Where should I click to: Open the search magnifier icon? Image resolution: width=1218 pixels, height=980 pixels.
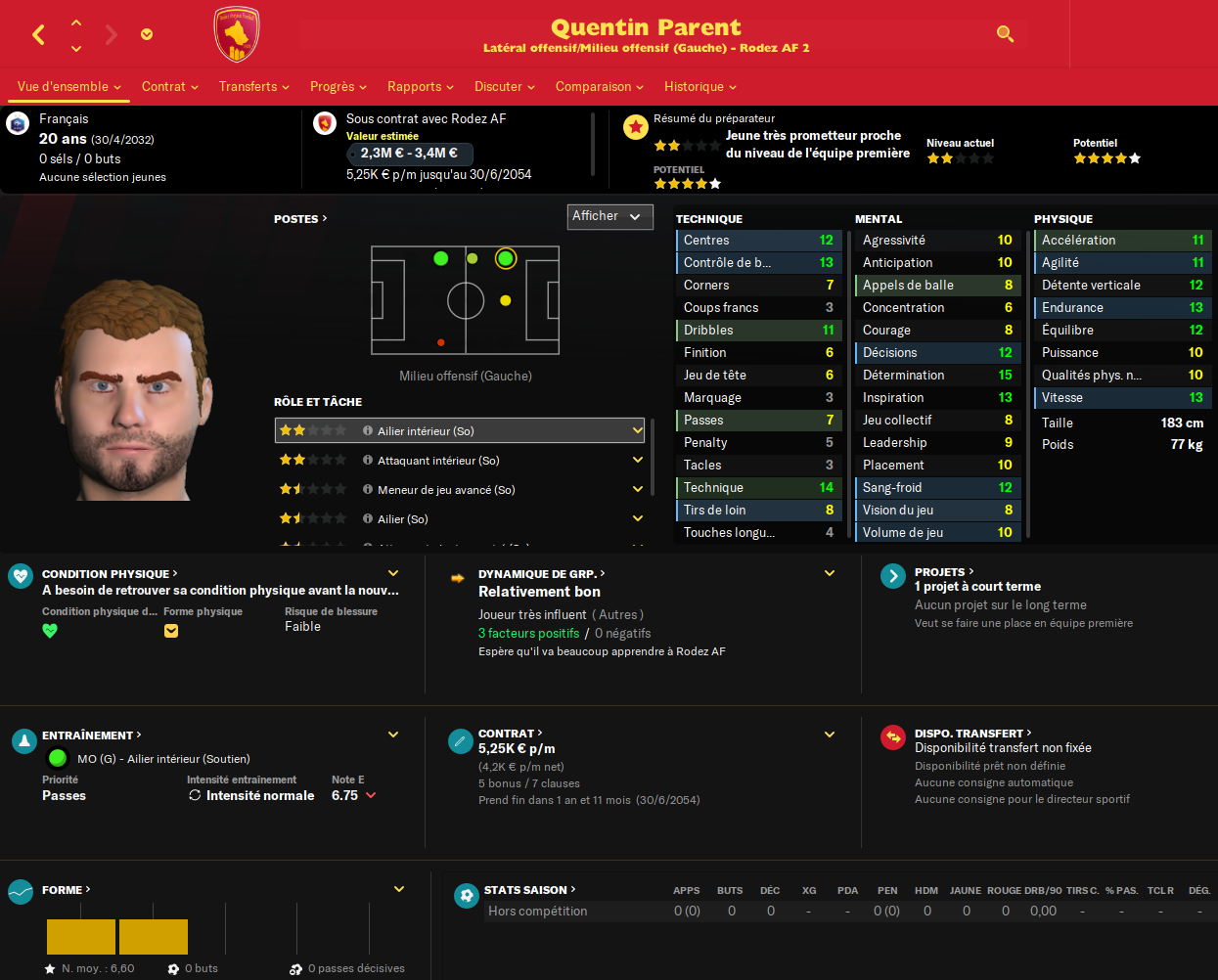1005,34
